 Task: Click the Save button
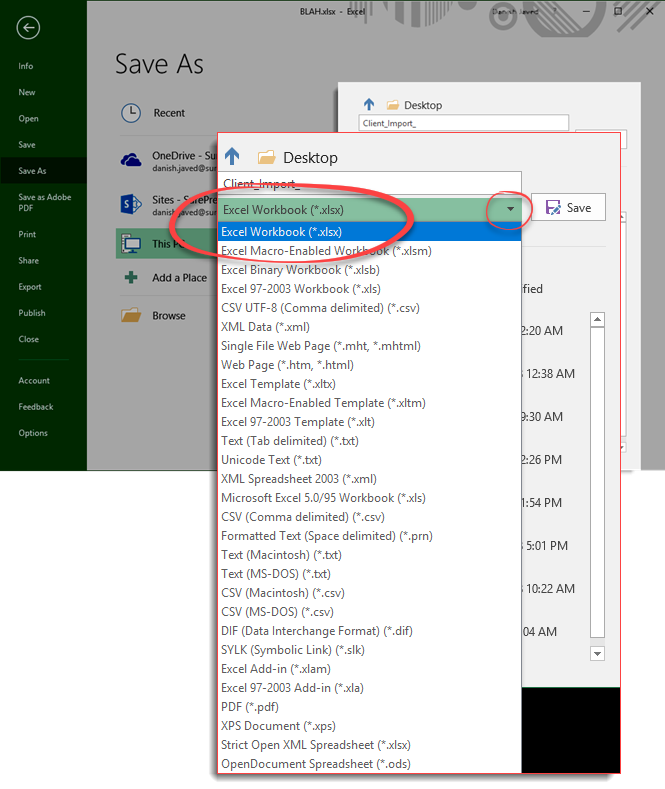(x=568, y=208)
